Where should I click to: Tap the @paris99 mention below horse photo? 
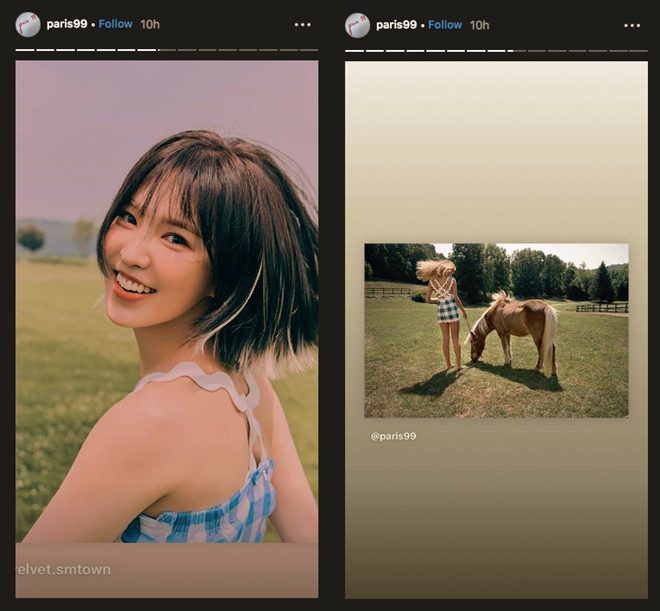393,436
